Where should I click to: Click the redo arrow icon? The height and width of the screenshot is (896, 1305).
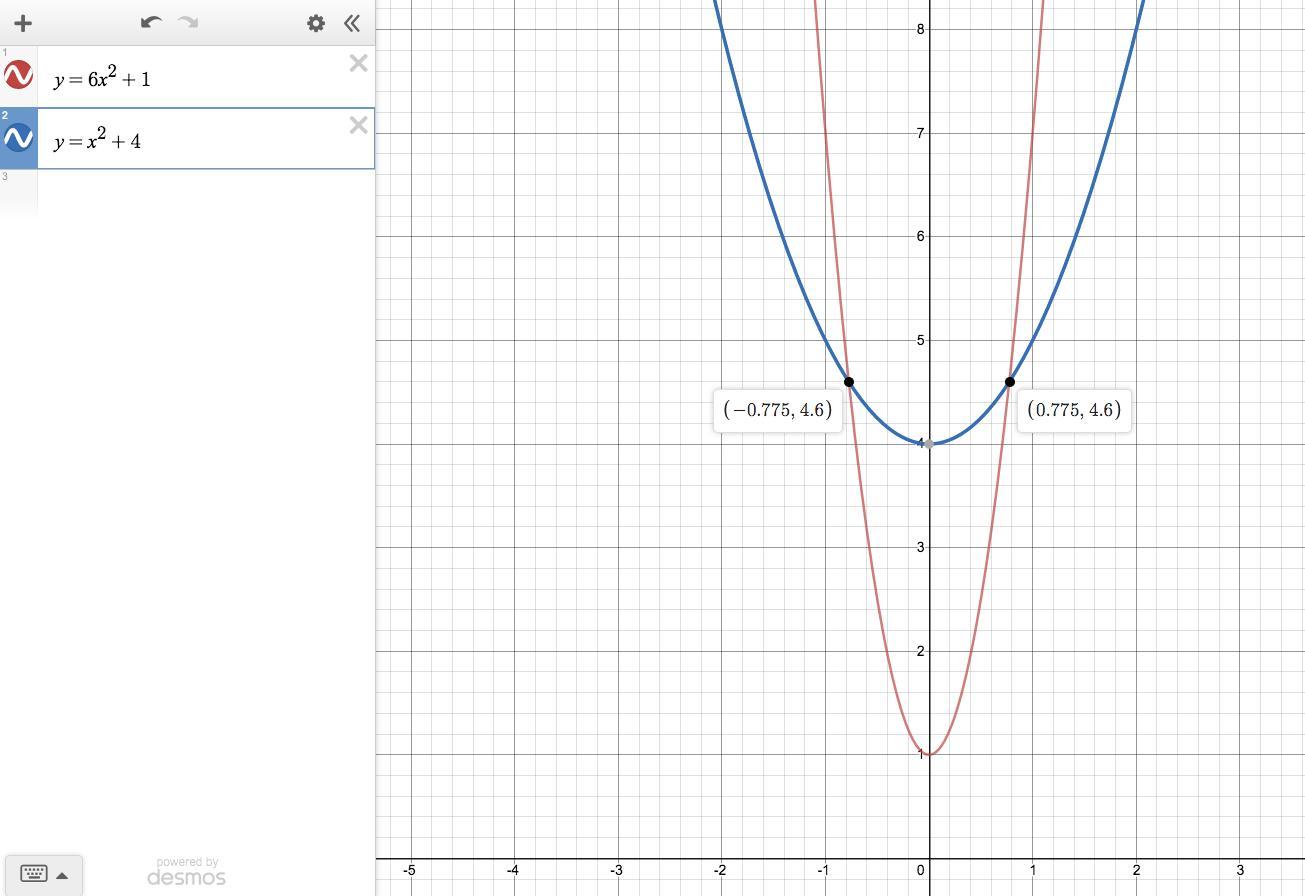click(187, 22)
